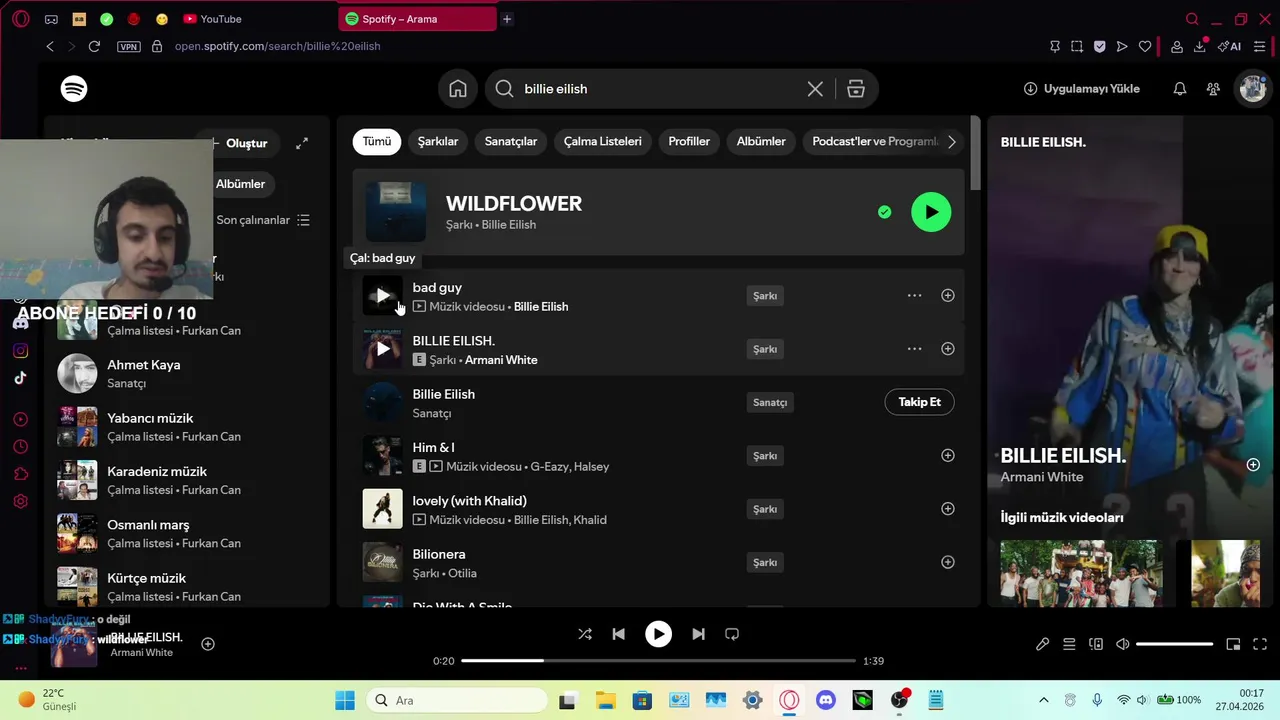Viewport: 1280px width, 720px height.
Task: Skip to the next track
Action: [x=698, y=634]
